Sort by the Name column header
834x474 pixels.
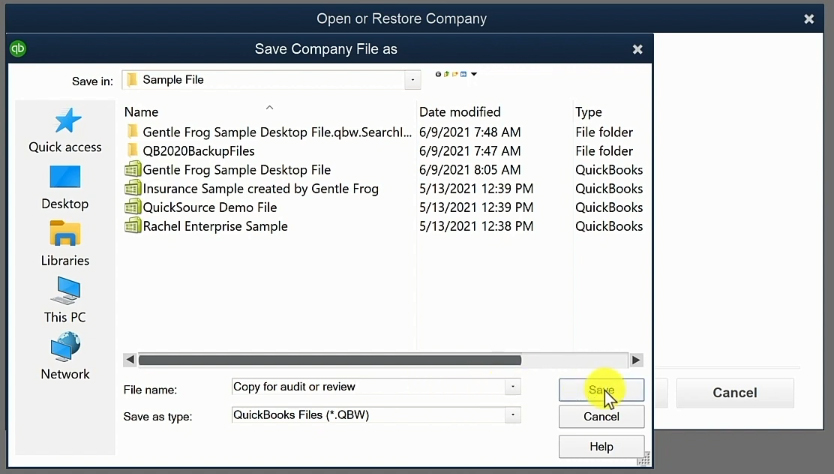[141, 112]
